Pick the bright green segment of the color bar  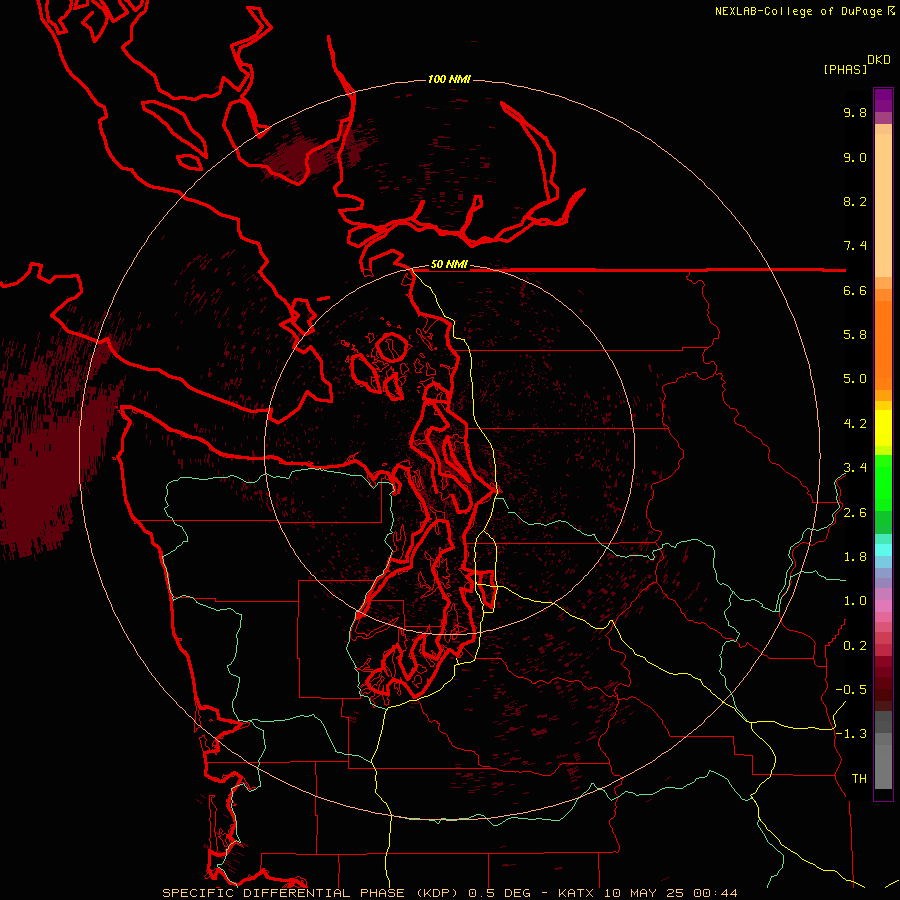tap(883, 483)
